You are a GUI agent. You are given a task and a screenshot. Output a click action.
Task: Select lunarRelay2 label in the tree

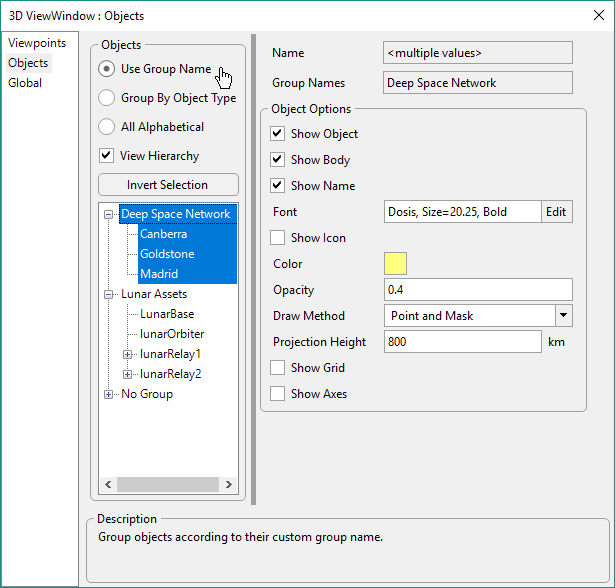coord(171,374)
